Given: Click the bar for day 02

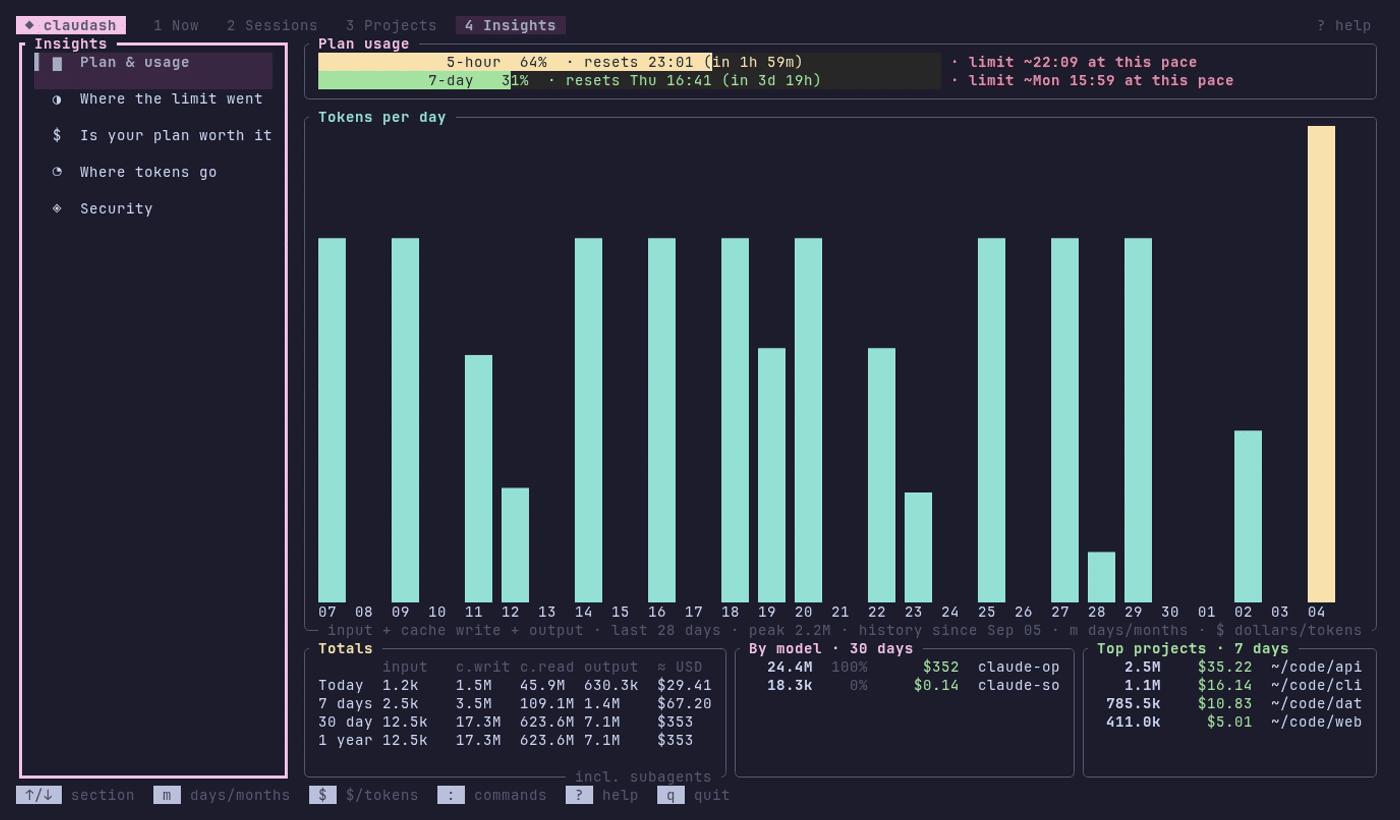Looking at the screenshot, I should pyautogui.click(x=1248, y=516).
